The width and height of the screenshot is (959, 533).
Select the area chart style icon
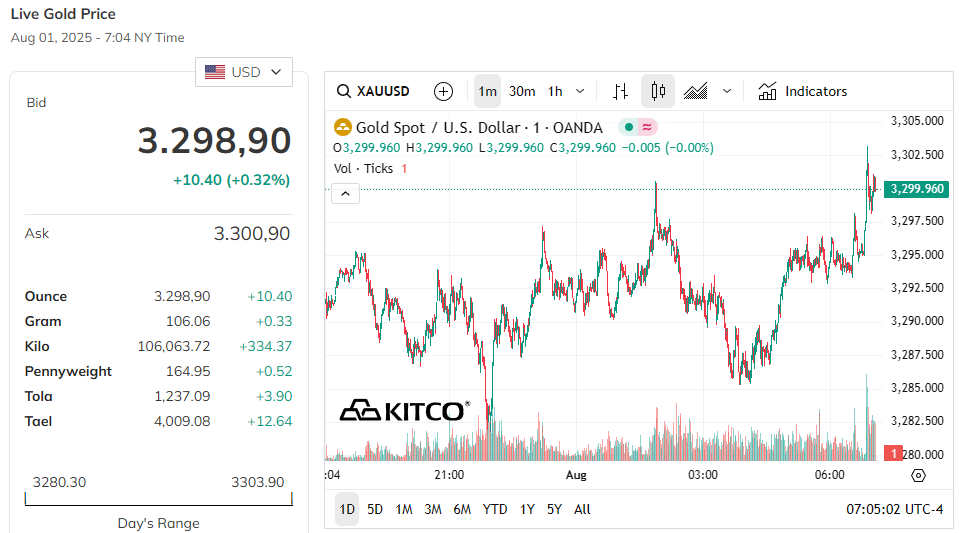point(695,91)
